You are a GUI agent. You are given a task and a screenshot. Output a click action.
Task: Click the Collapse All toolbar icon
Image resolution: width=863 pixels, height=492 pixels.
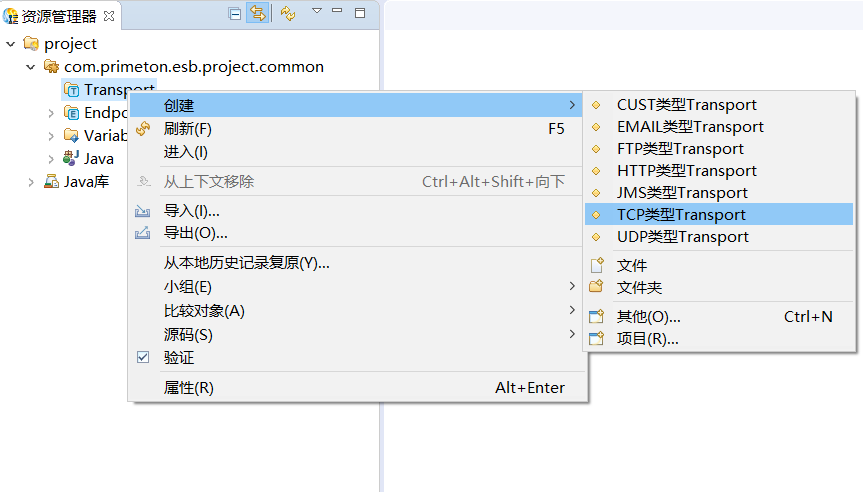pyautogui.click(x=235, y=14)
